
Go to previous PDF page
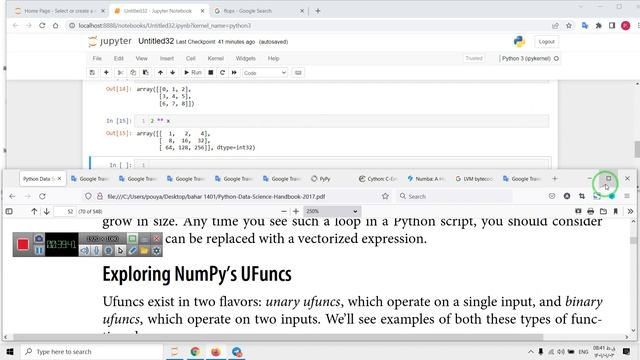[x=34, y=211]
